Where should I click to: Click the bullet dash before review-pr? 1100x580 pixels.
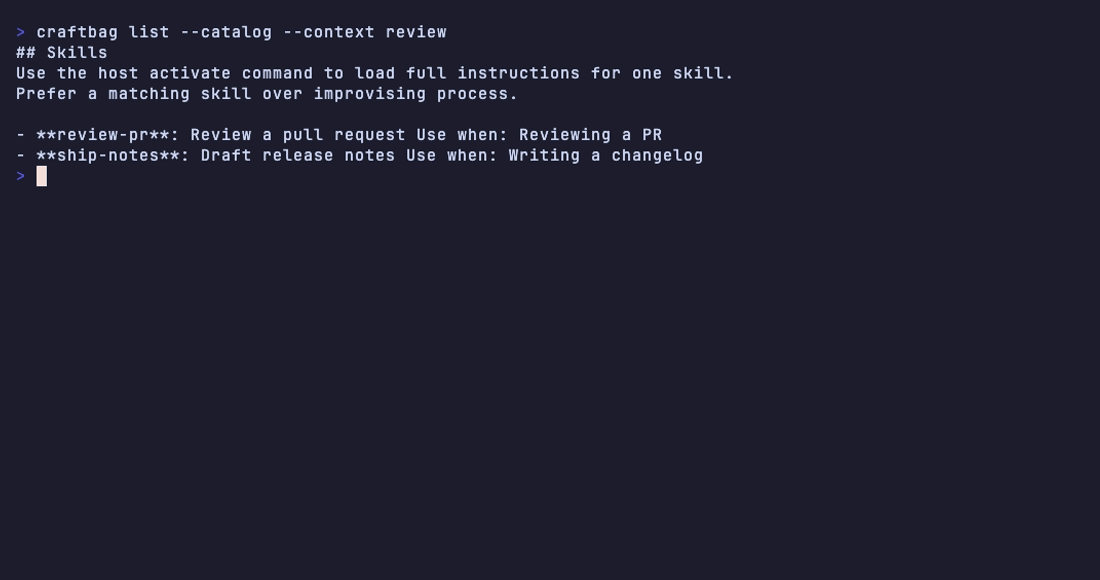(x=20, y=135)
